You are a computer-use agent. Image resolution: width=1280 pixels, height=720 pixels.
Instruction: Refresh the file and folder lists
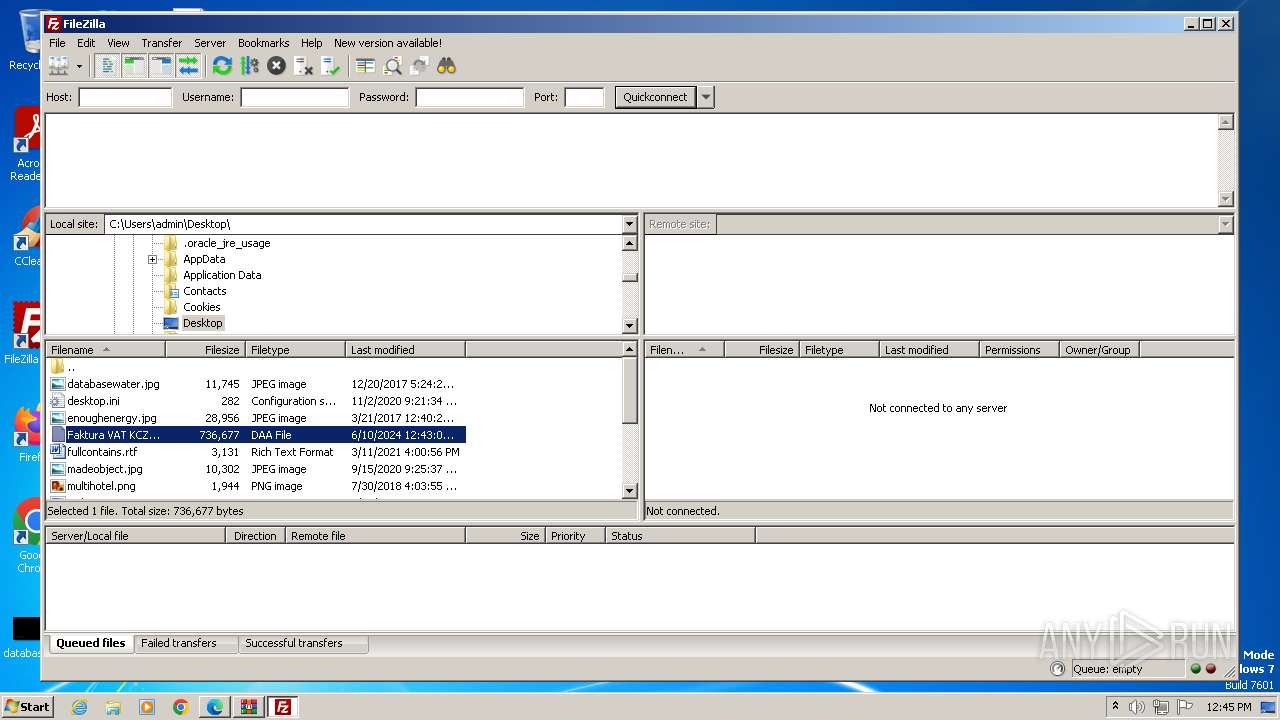tap(222, 66)
